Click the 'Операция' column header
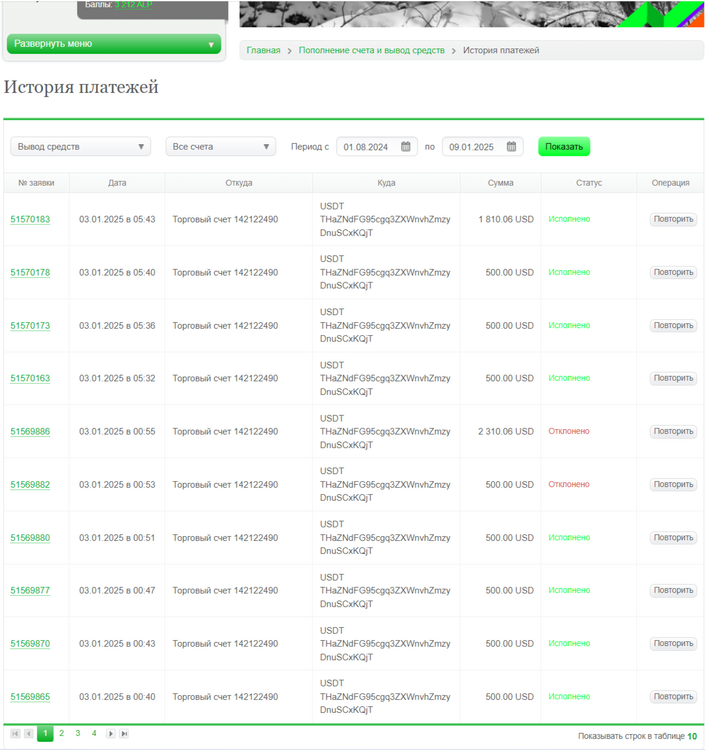This screenshot has width=705, height=750. (x=670, y=183)
